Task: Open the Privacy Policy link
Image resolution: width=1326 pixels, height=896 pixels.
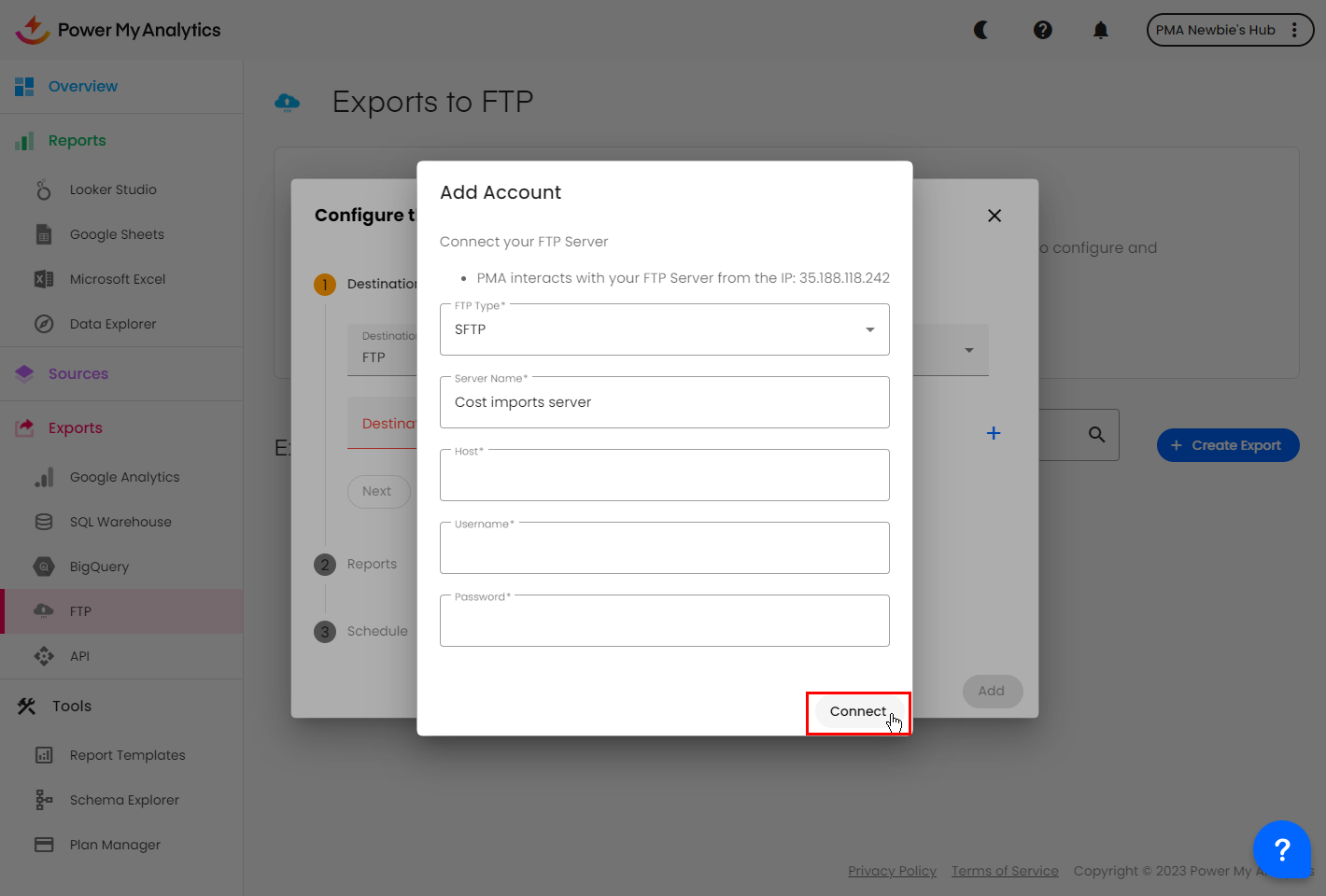Action: point(892,871)
